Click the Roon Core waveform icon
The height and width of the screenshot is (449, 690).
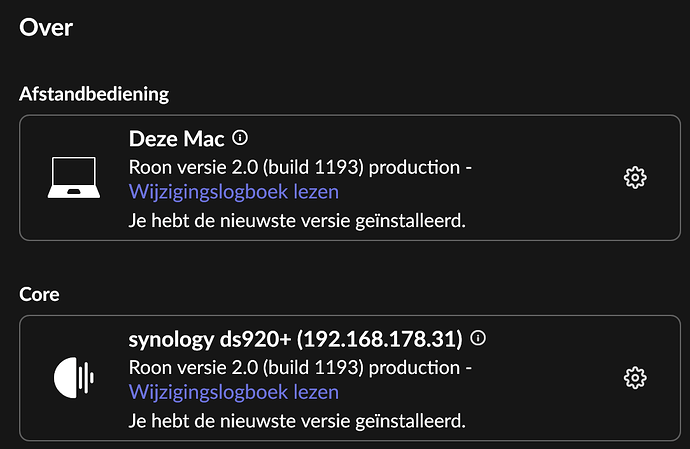[x=74, y=378]
